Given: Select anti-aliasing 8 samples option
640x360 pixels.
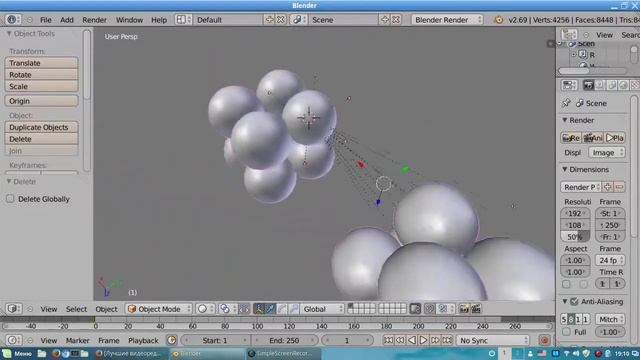Looking at the screenshot, I should coord(571,319).
